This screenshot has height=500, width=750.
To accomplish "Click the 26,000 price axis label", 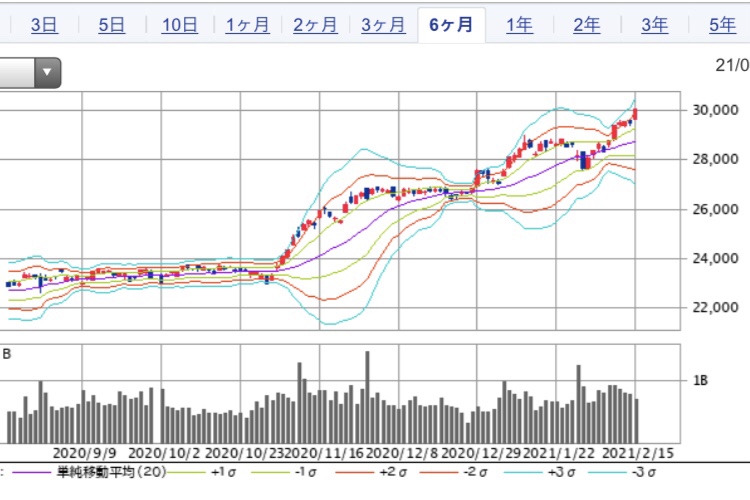I will pyautogui.click(x=715, y=209).
